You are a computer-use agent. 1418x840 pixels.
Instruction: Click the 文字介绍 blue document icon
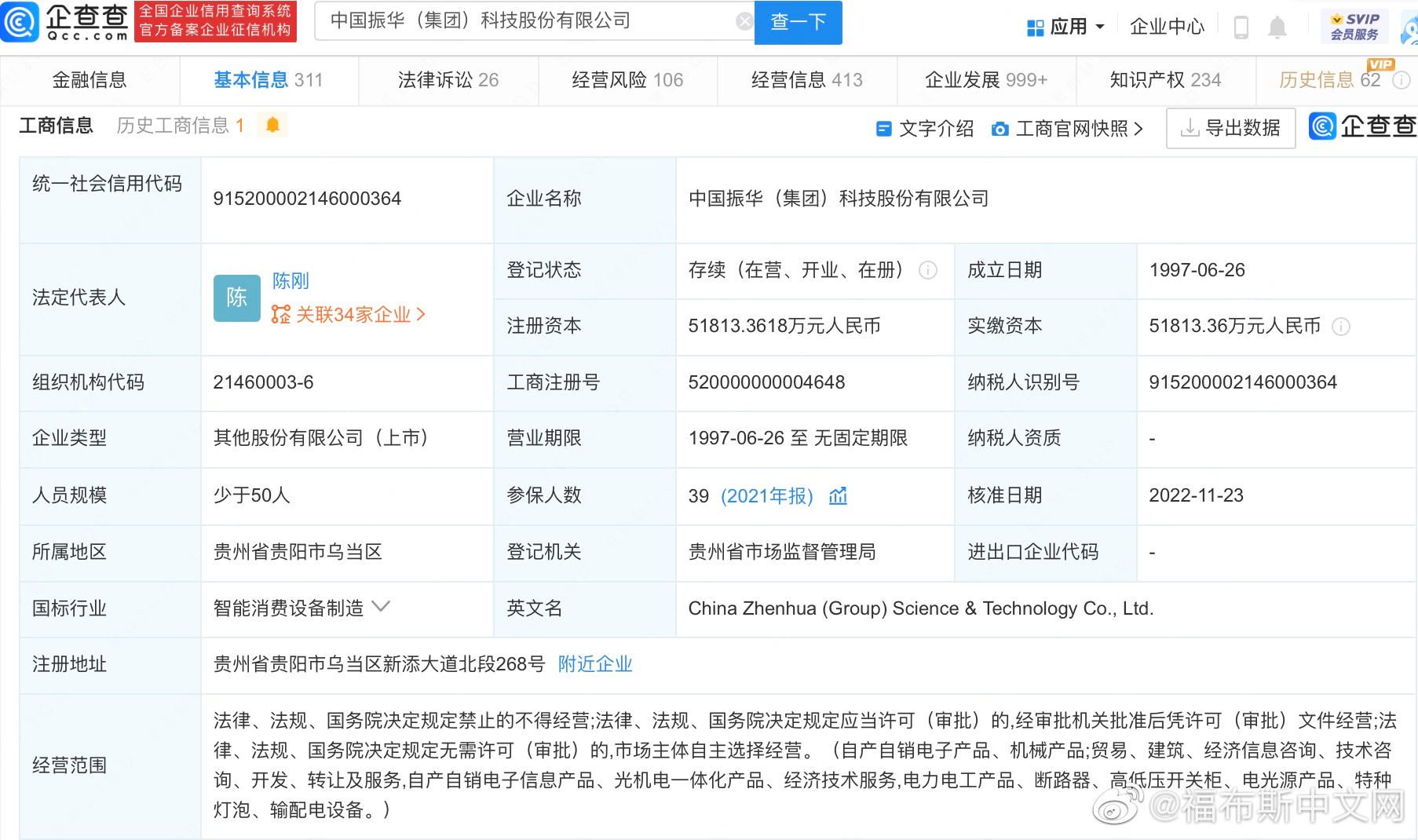tap(884, 129)
